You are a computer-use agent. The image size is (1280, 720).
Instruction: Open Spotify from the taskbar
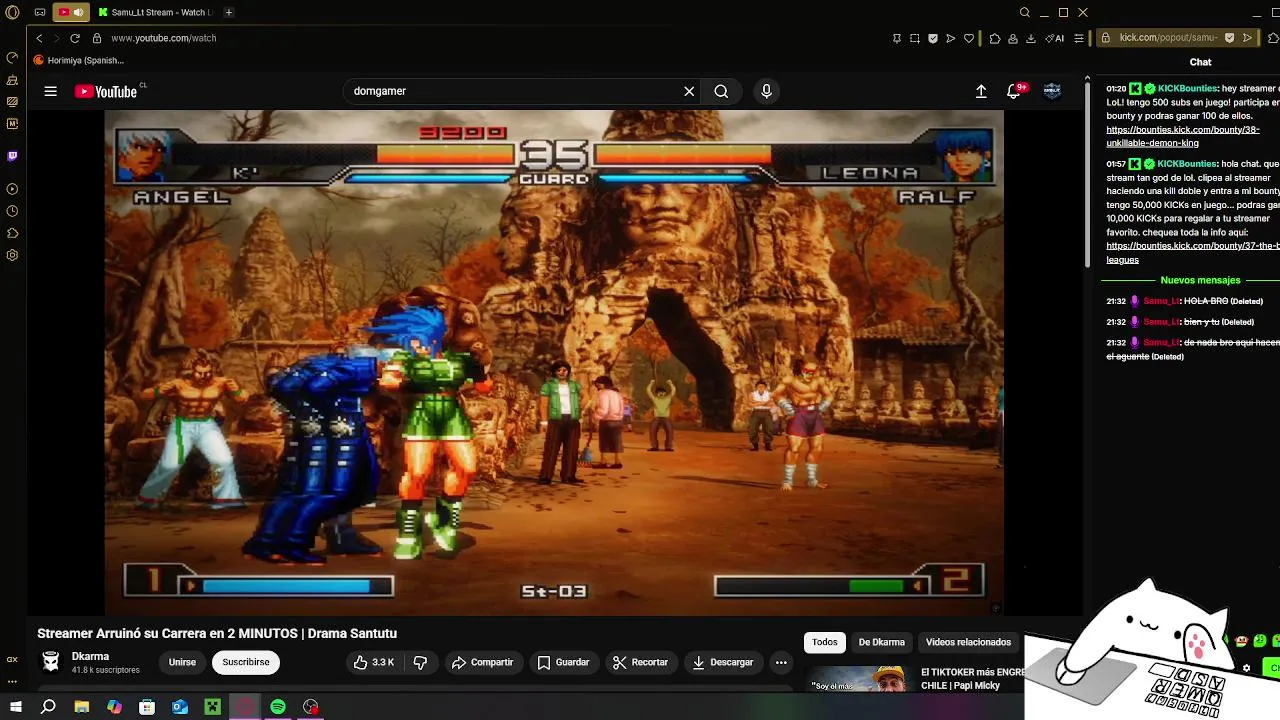(x=278, y=707)
